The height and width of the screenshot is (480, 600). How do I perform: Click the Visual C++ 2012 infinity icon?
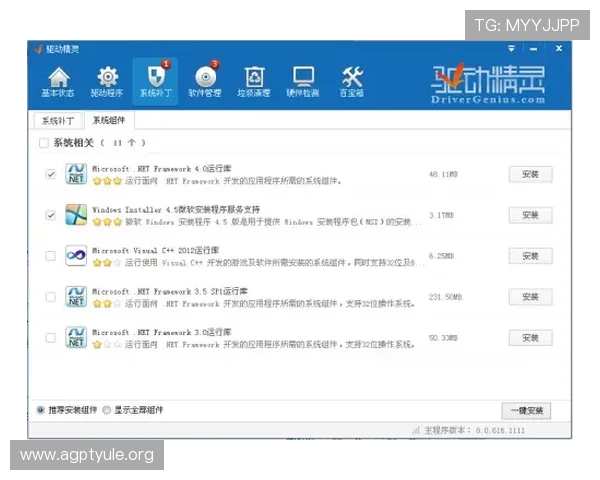point(76,256)
